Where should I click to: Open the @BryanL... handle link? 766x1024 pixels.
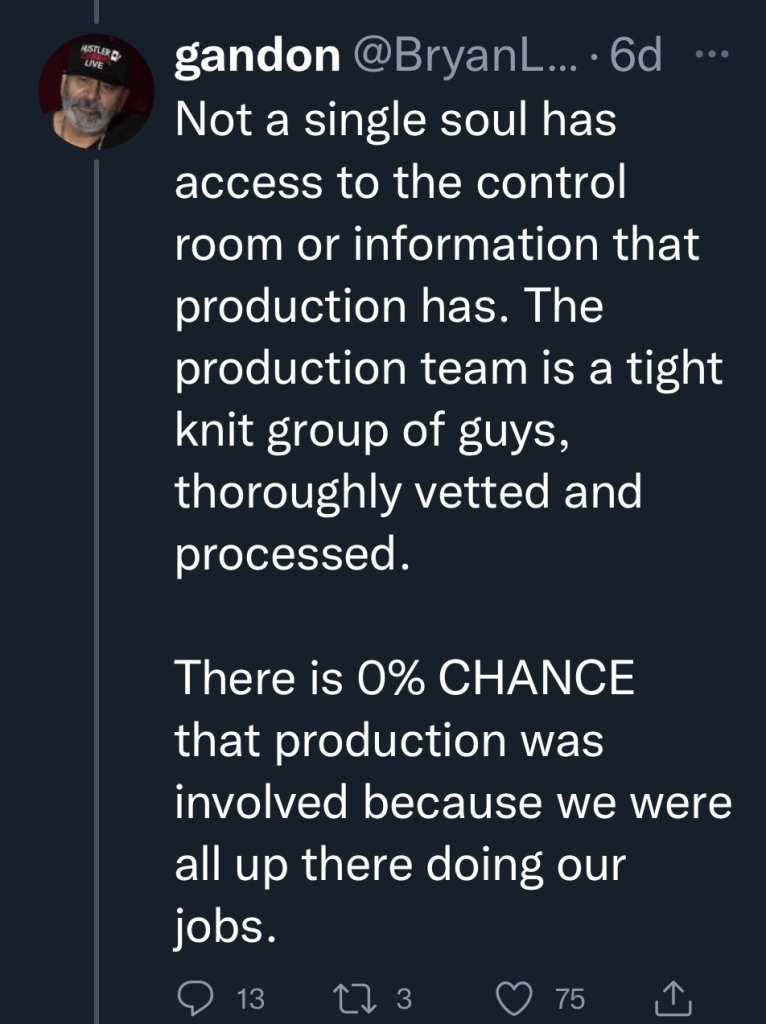pyautogui.click(x=469, y=59)
